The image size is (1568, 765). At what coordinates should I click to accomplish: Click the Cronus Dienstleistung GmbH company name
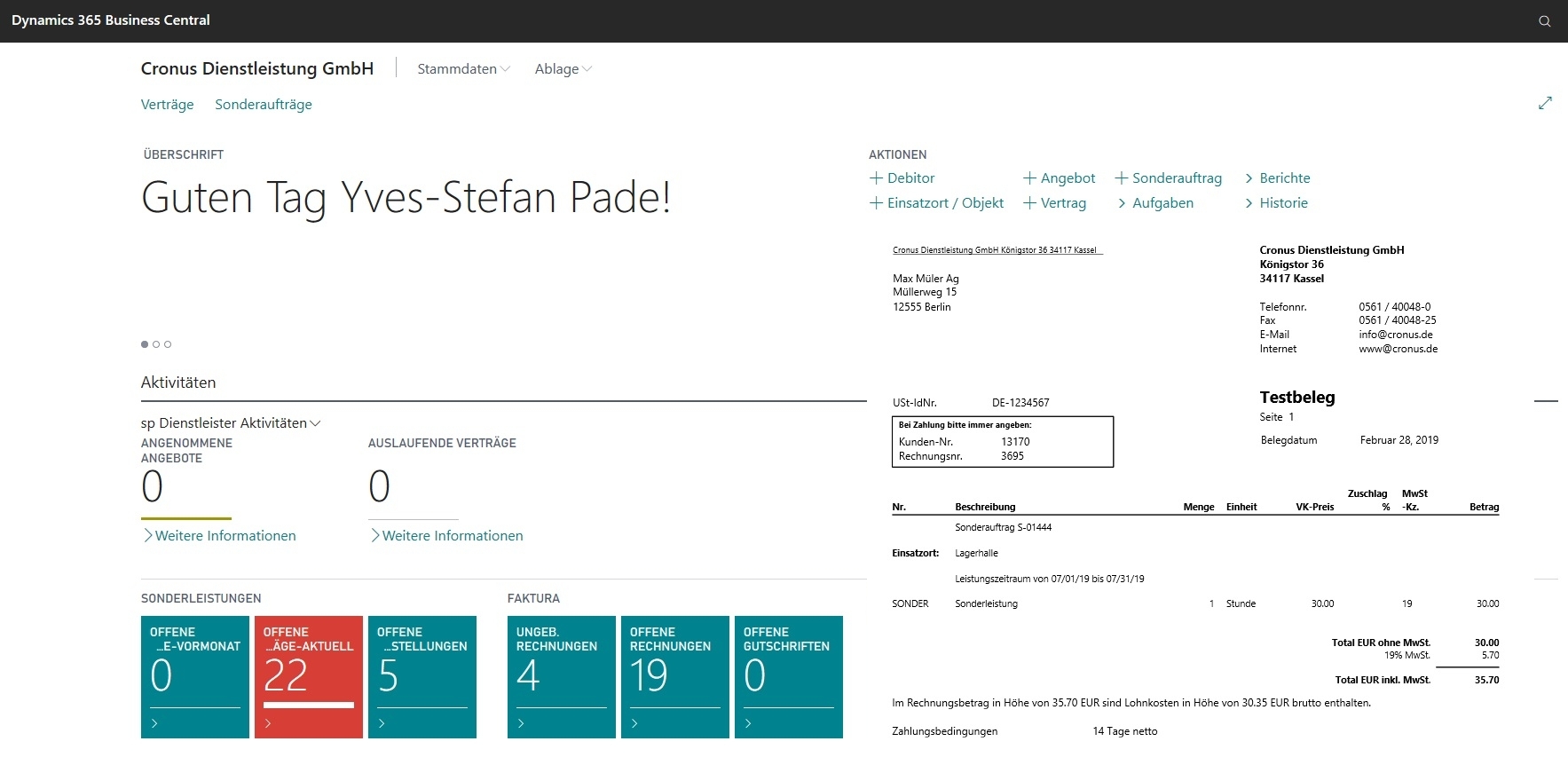(x=257, y=69)
